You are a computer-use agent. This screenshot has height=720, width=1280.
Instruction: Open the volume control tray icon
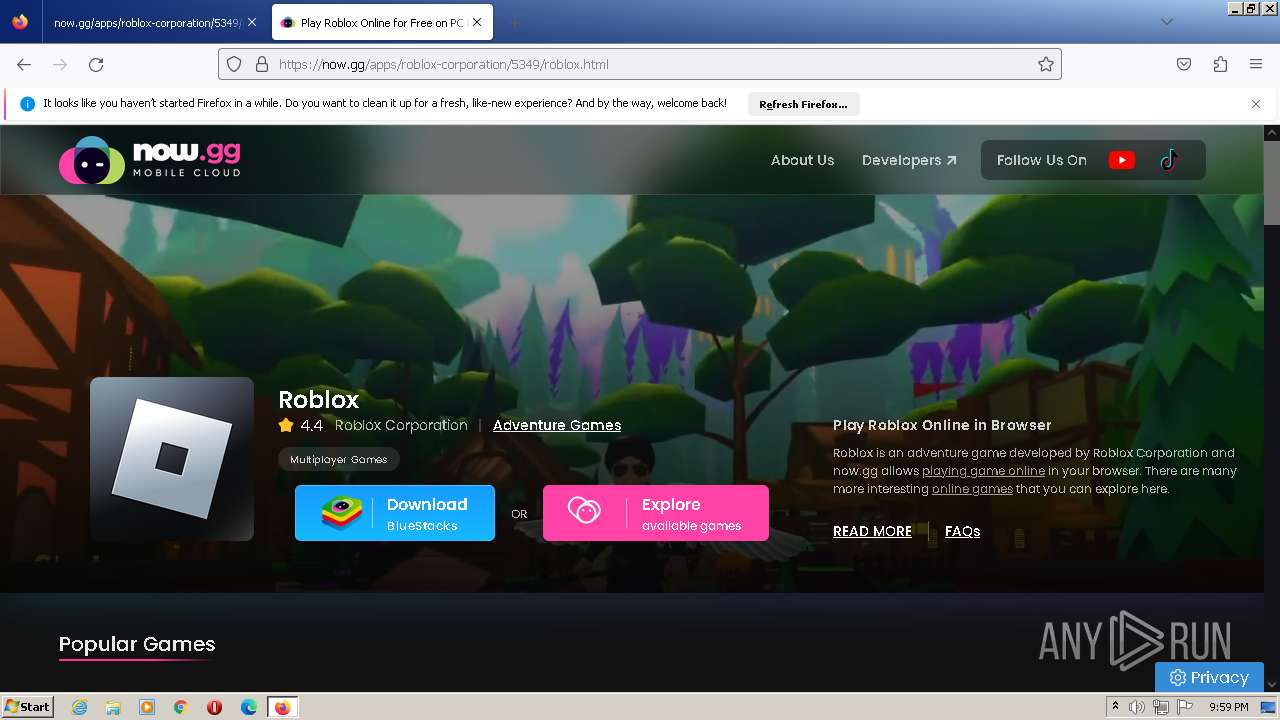[x=1137, y=707]
